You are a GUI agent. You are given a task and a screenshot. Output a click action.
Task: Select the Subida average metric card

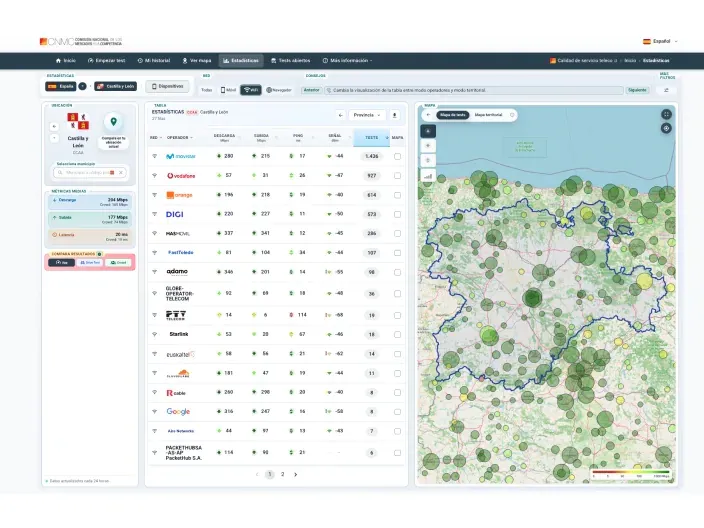coord(90,219)
